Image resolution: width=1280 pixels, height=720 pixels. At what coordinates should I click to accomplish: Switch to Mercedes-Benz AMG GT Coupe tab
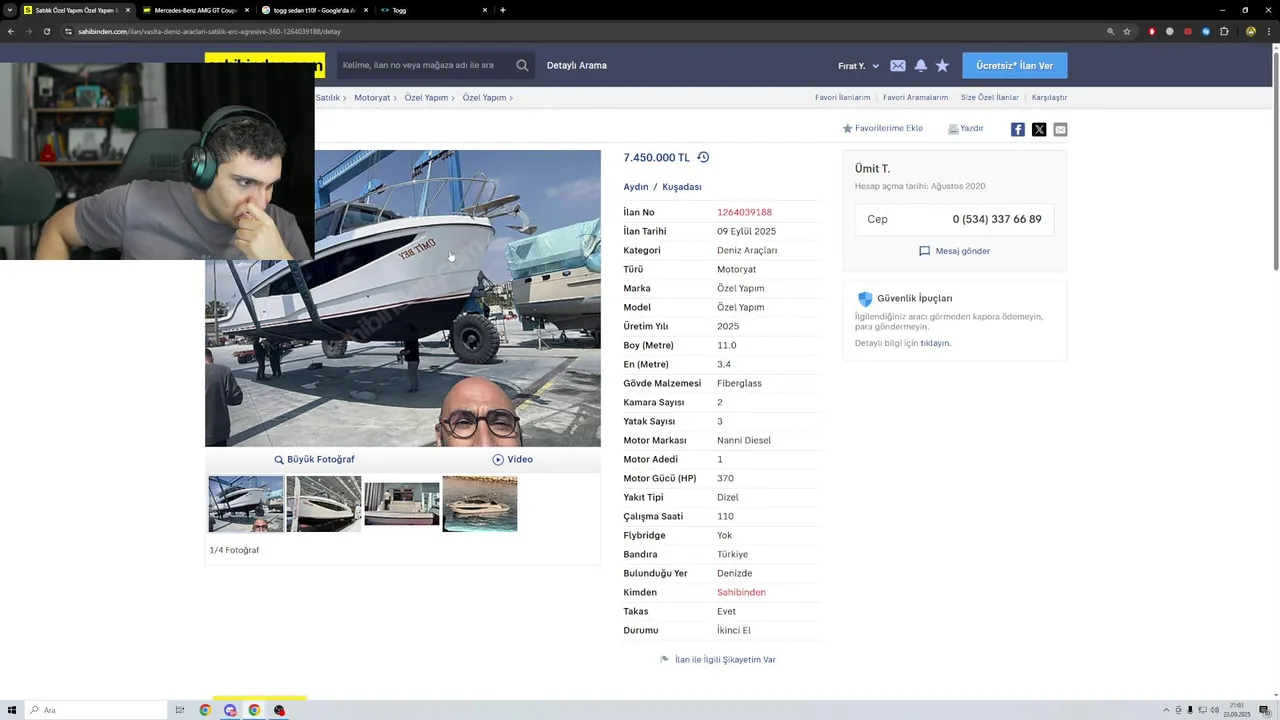click(x=196, y=10)
